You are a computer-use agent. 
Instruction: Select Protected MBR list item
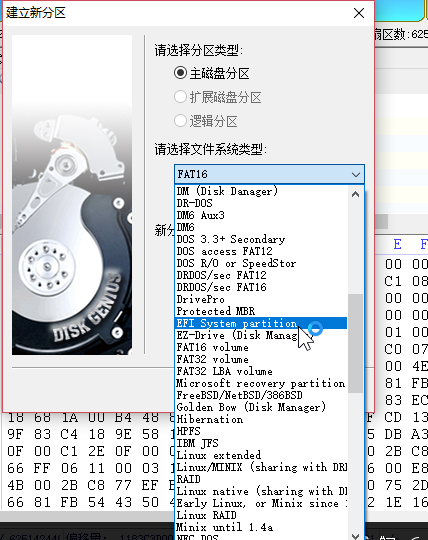point(261,311)
